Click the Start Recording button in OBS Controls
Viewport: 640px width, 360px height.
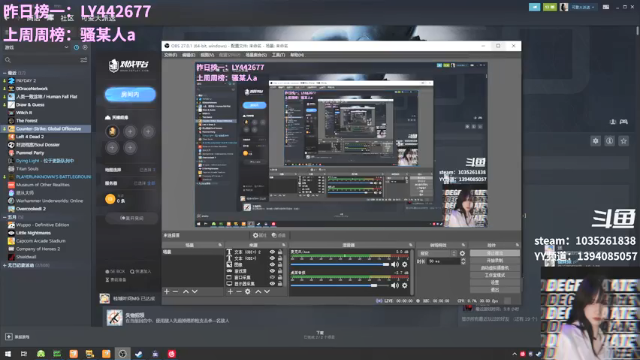click(495, 260)
